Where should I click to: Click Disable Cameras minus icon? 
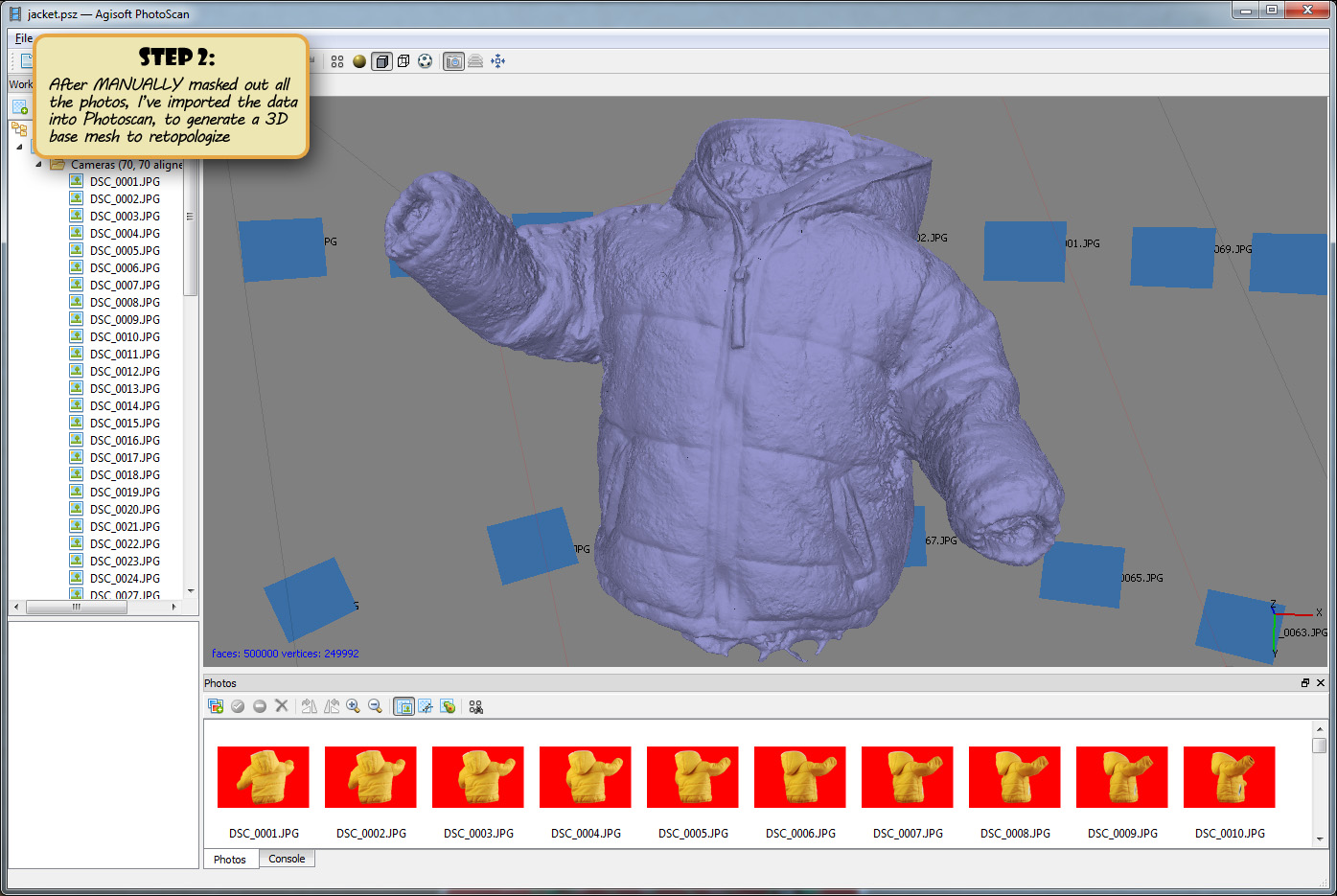click(260, 706)
